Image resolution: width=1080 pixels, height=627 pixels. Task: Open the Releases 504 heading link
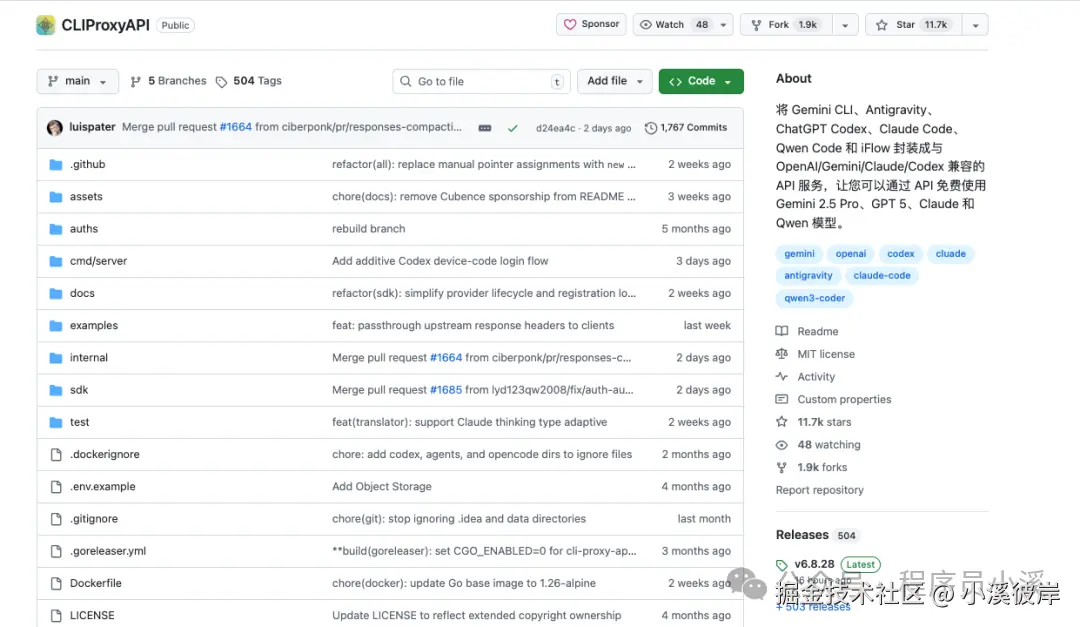click(x=816, y=535)
